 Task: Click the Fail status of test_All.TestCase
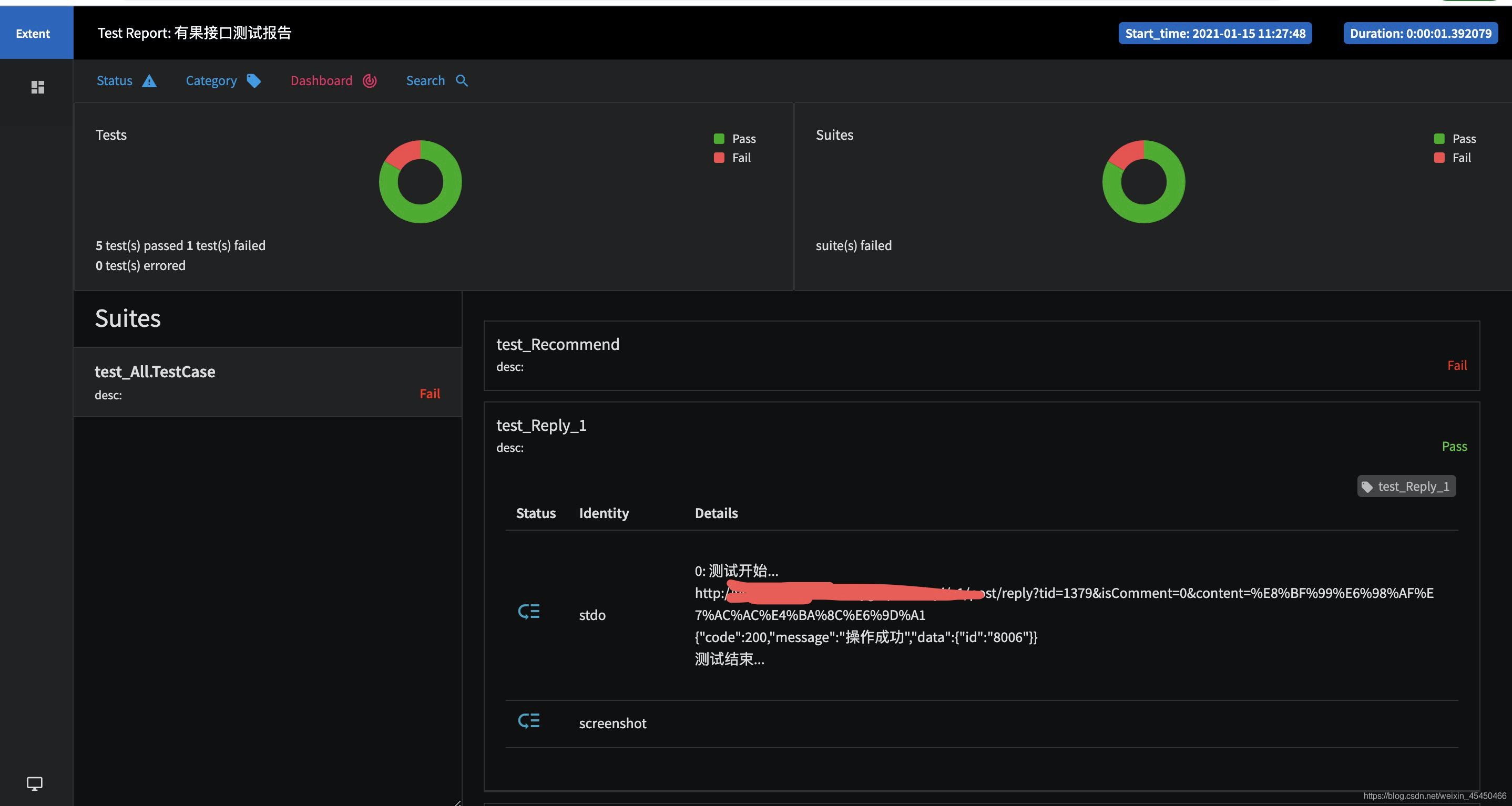pyautogui.click(x=430, y=394)
